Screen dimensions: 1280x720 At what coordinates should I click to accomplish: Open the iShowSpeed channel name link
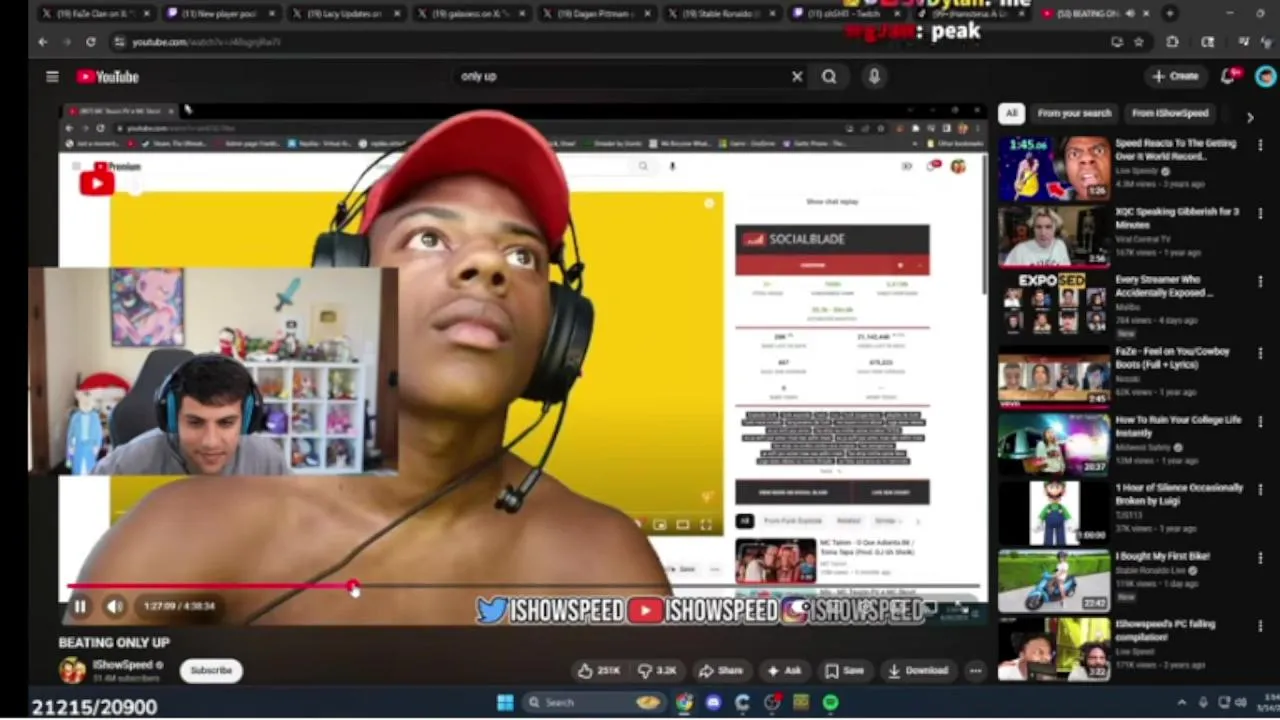122,664
